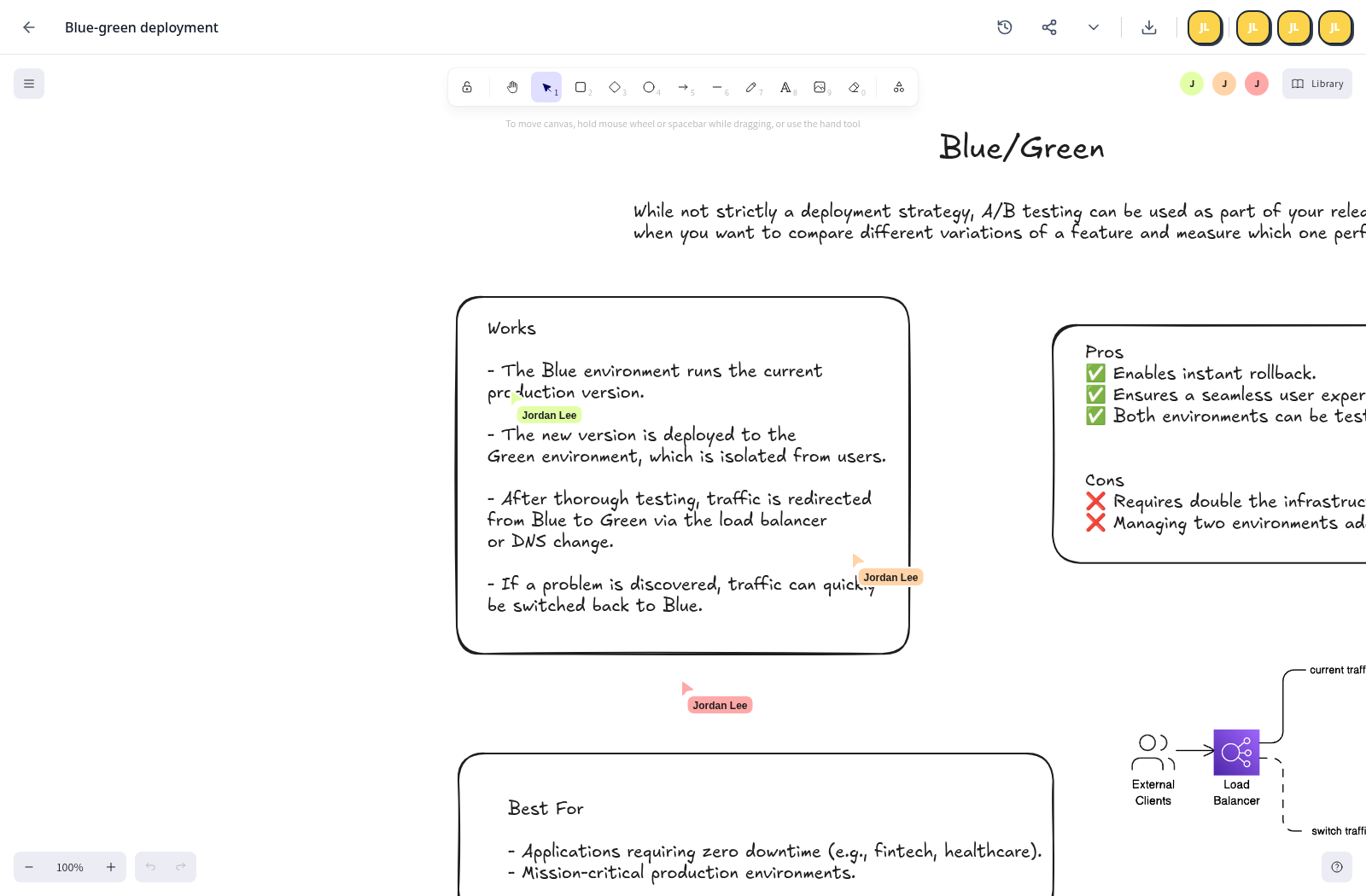This screenshot has width=1366, height=896.
Task: Select the Load Balancer purple icon
Action: click(1236, 752)
